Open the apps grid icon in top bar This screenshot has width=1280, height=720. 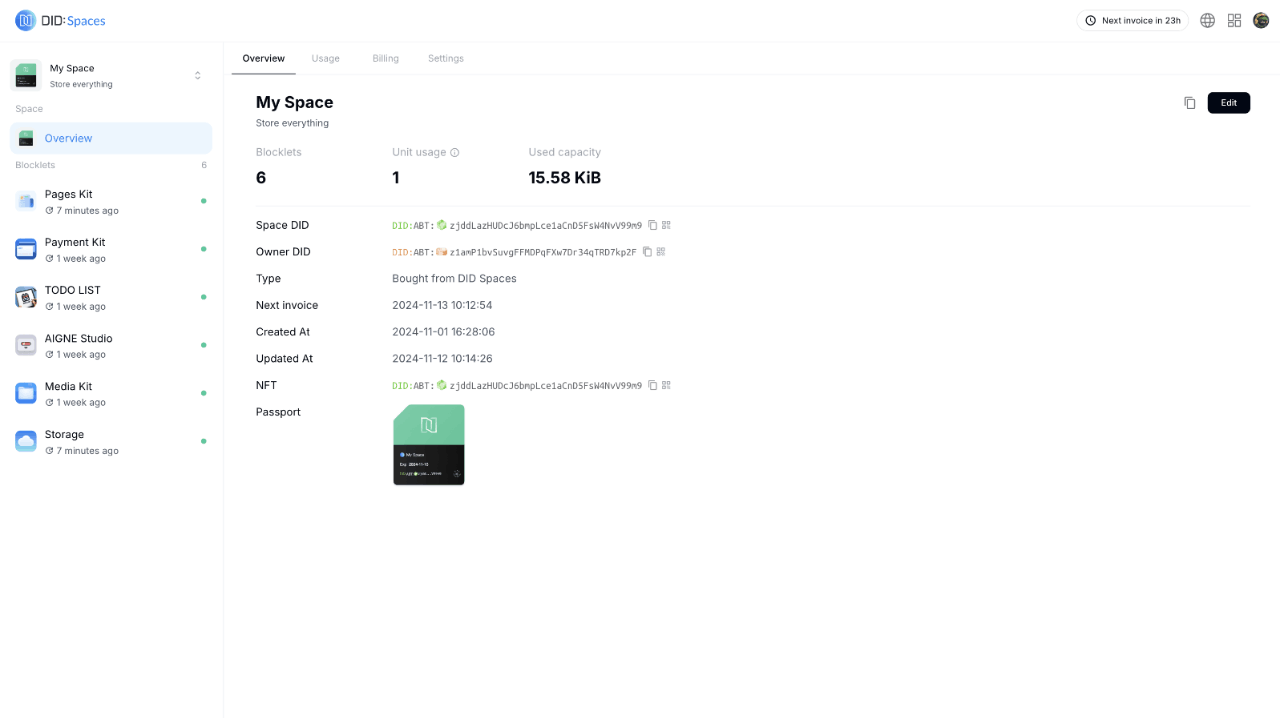tap(1234, 20)
